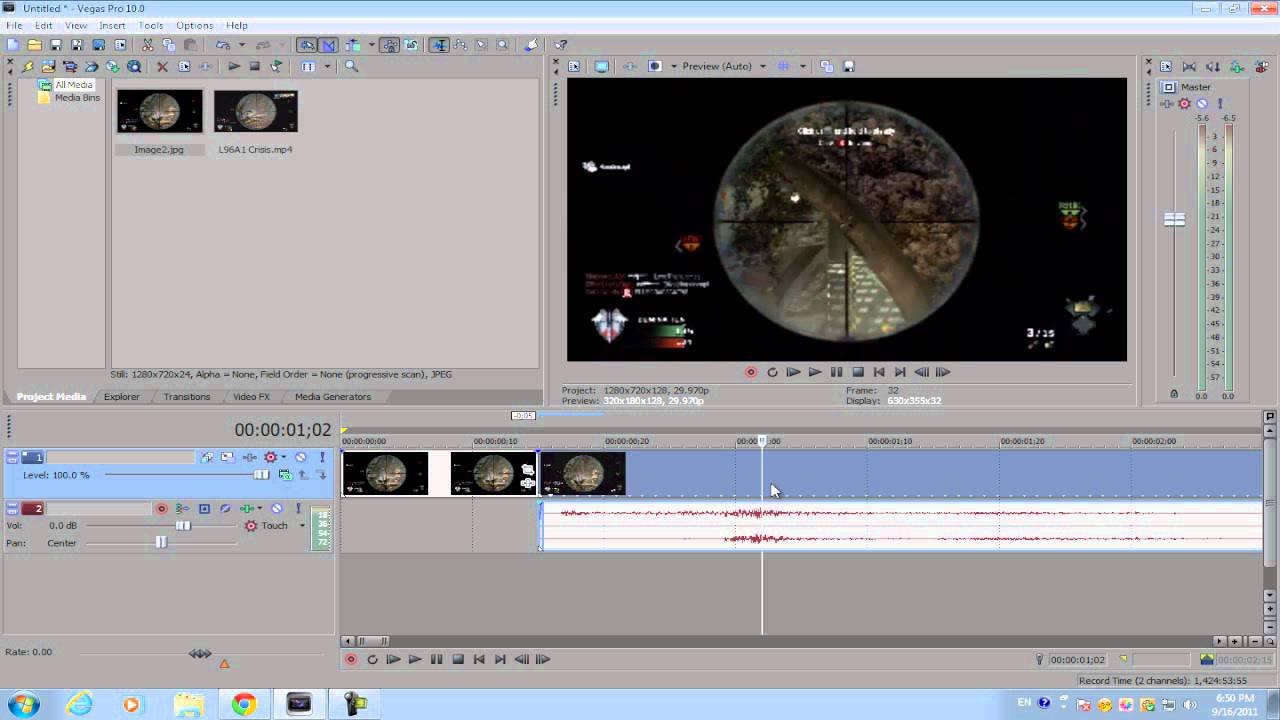Open the Windows Start menu
Screen dimensions: 1280x720
point(22,704)
